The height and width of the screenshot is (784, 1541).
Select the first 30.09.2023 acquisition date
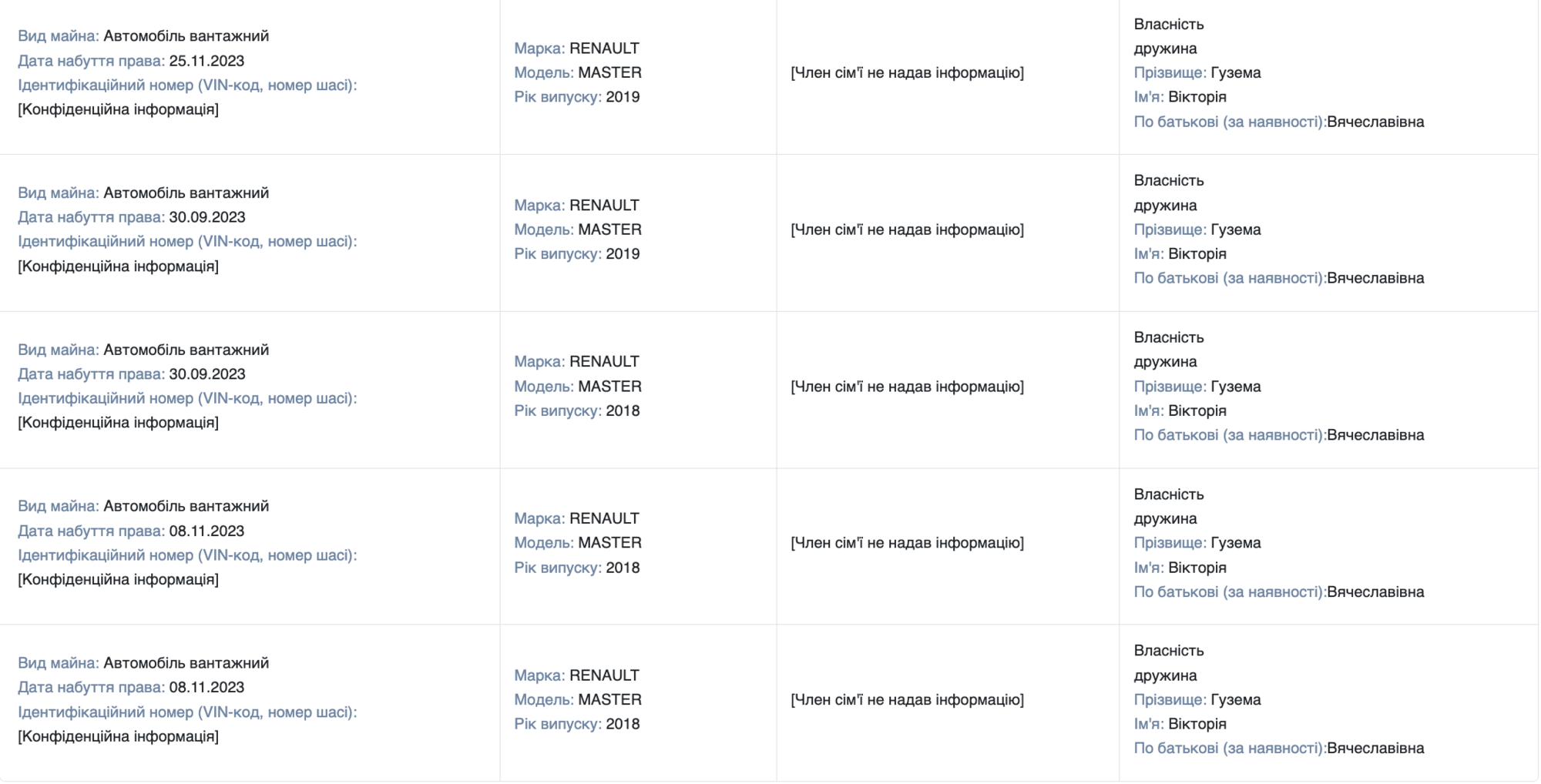(207, 217)
